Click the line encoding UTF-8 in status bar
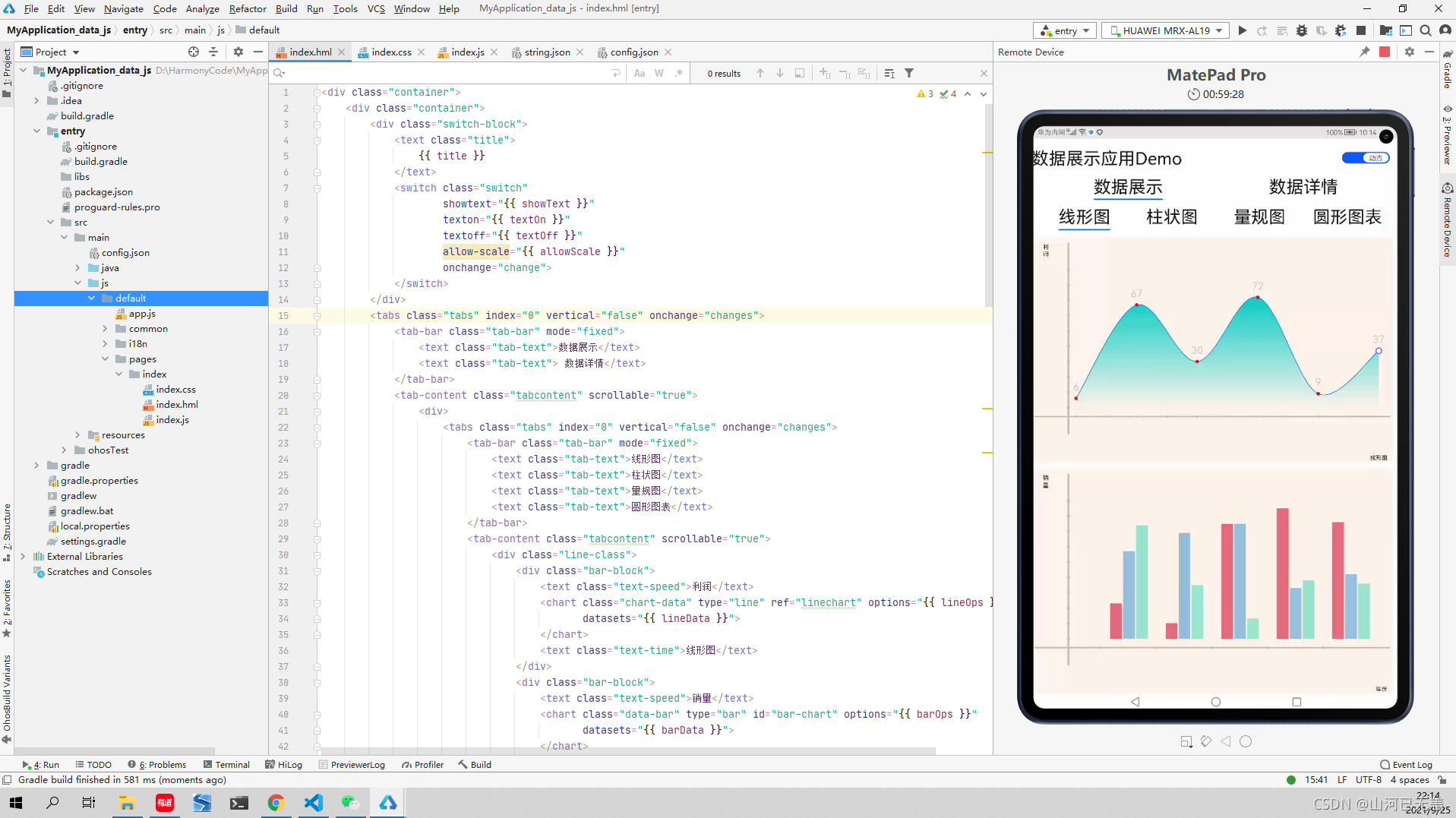The height and width of the screenshot is (818, 1456). pos(1368,780)
